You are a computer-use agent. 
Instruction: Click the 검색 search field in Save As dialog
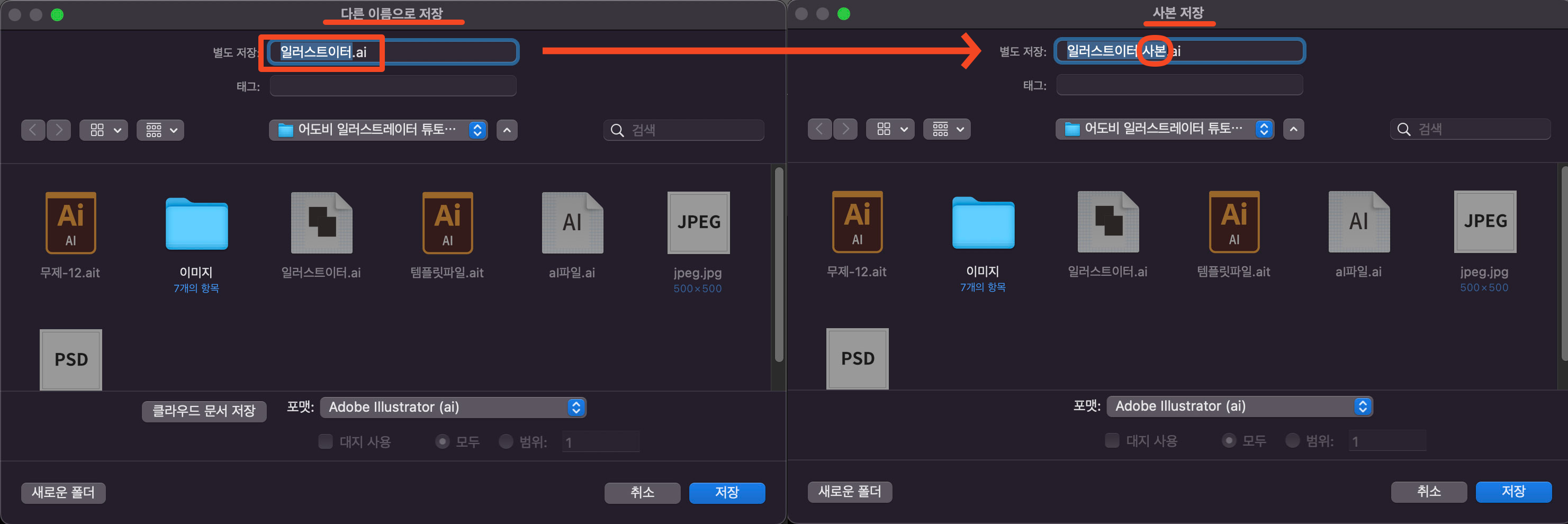(683, 130)
